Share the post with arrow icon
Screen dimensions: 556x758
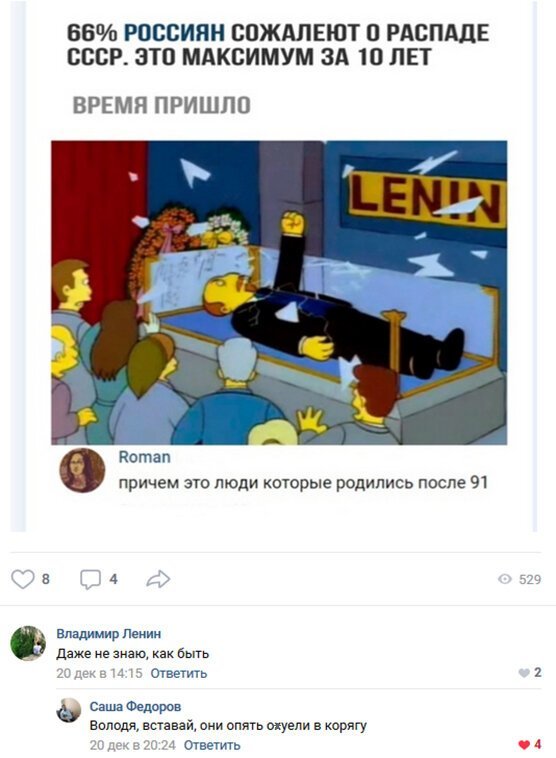coord(158,579)
